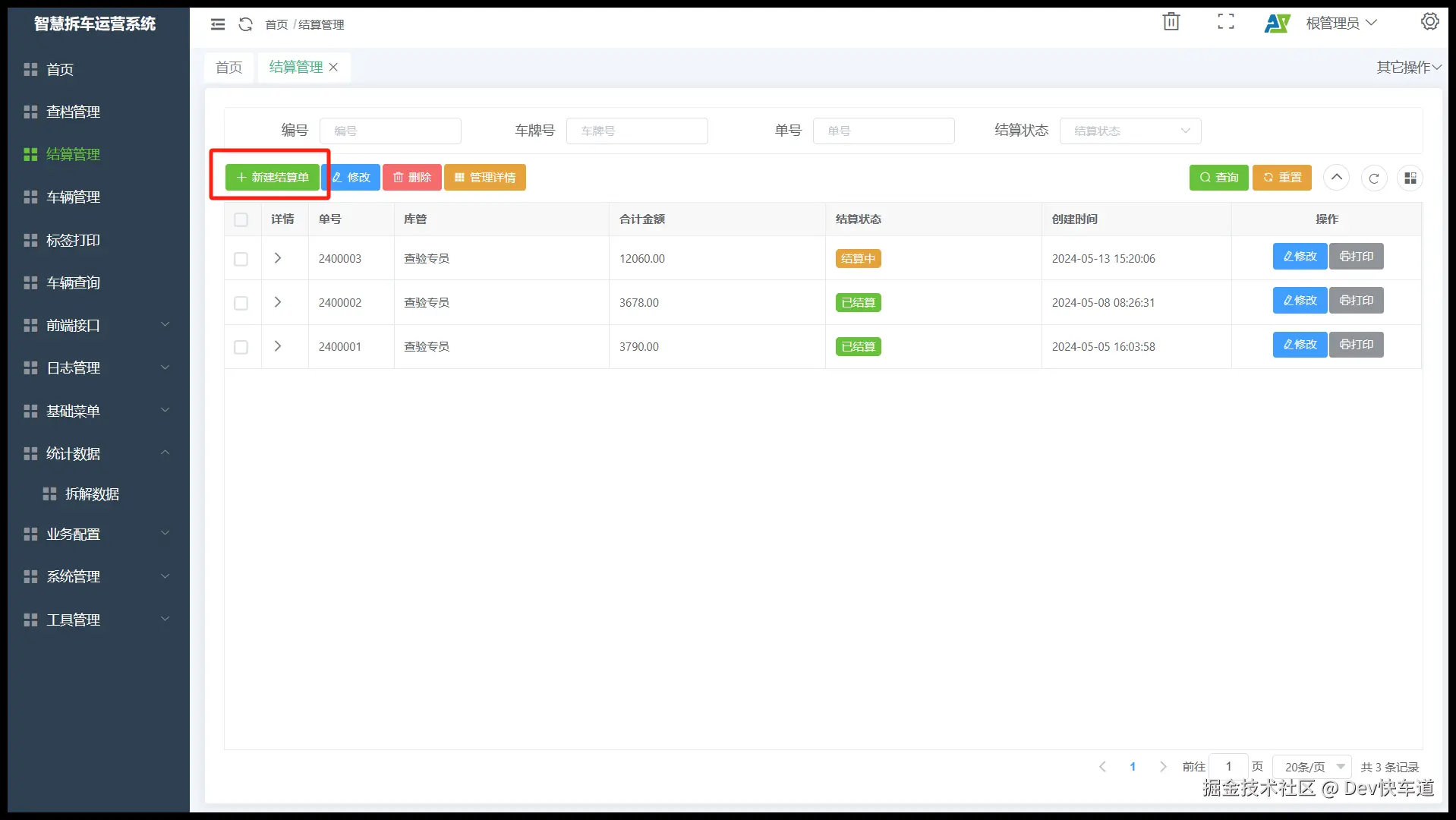Open the 20条/页 page size dropdown
This screenshot has height=820, width=1456.
[x=1312, y=767]
